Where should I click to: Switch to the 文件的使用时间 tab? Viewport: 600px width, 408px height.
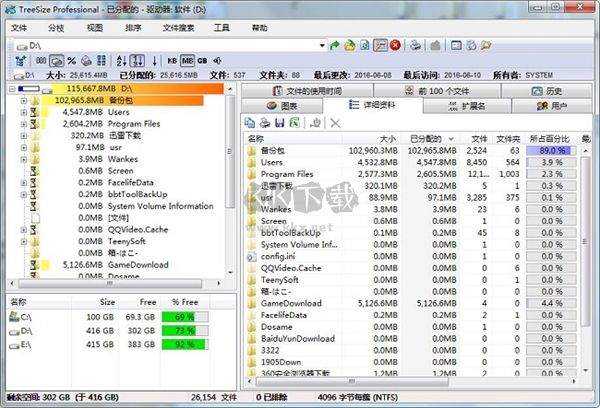[x=307, y=91]
